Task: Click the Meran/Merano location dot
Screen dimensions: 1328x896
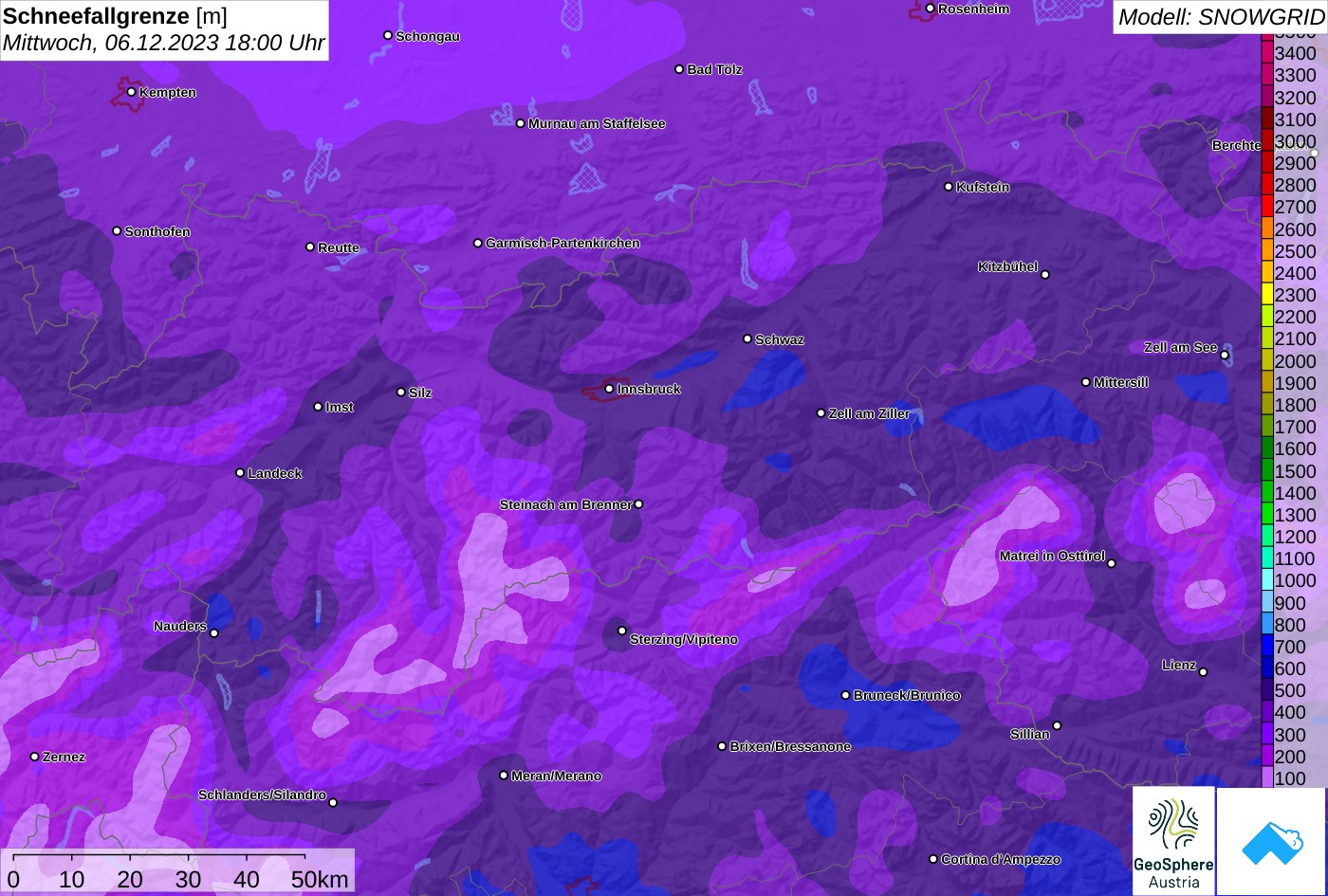Action: (x=504, y=776)
